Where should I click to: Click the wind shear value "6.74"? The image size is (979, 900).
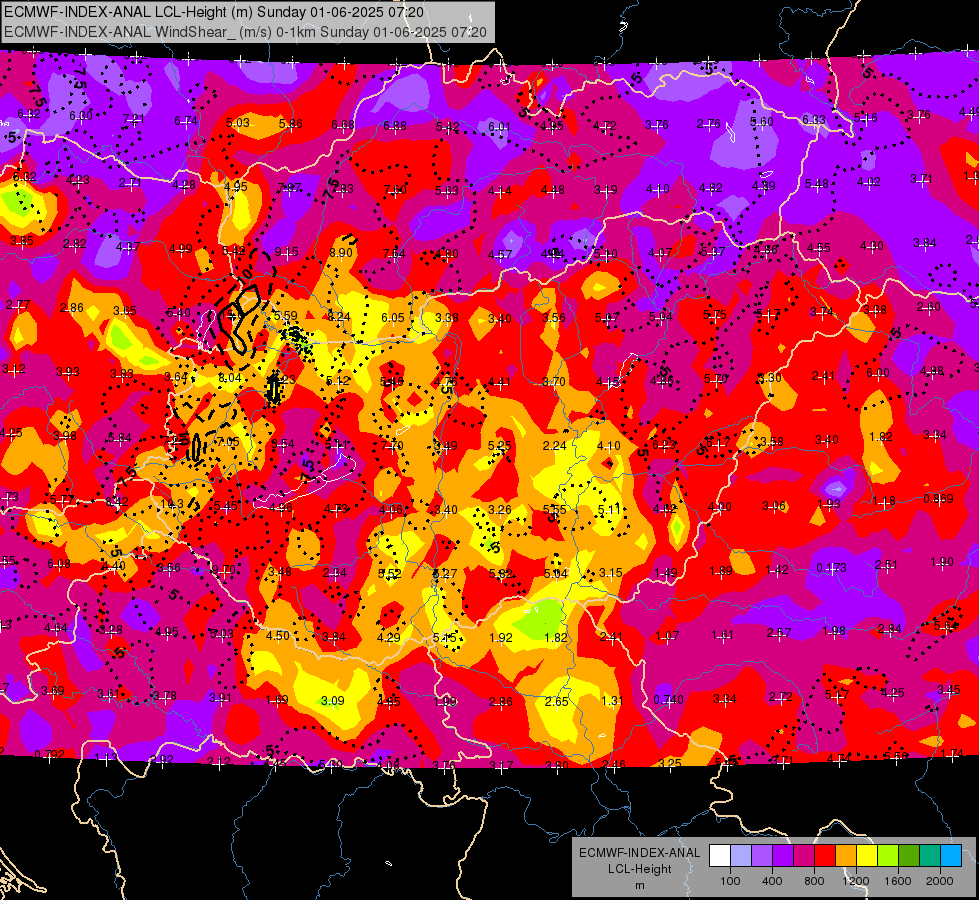click(x=186, y=121)
